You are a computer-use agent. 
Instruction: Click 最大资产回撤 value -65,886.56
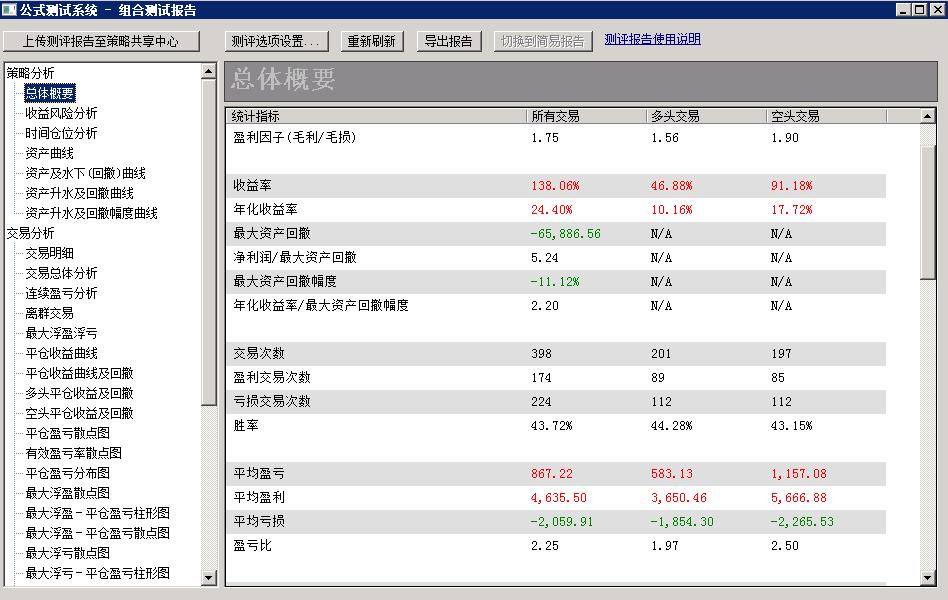565,233
